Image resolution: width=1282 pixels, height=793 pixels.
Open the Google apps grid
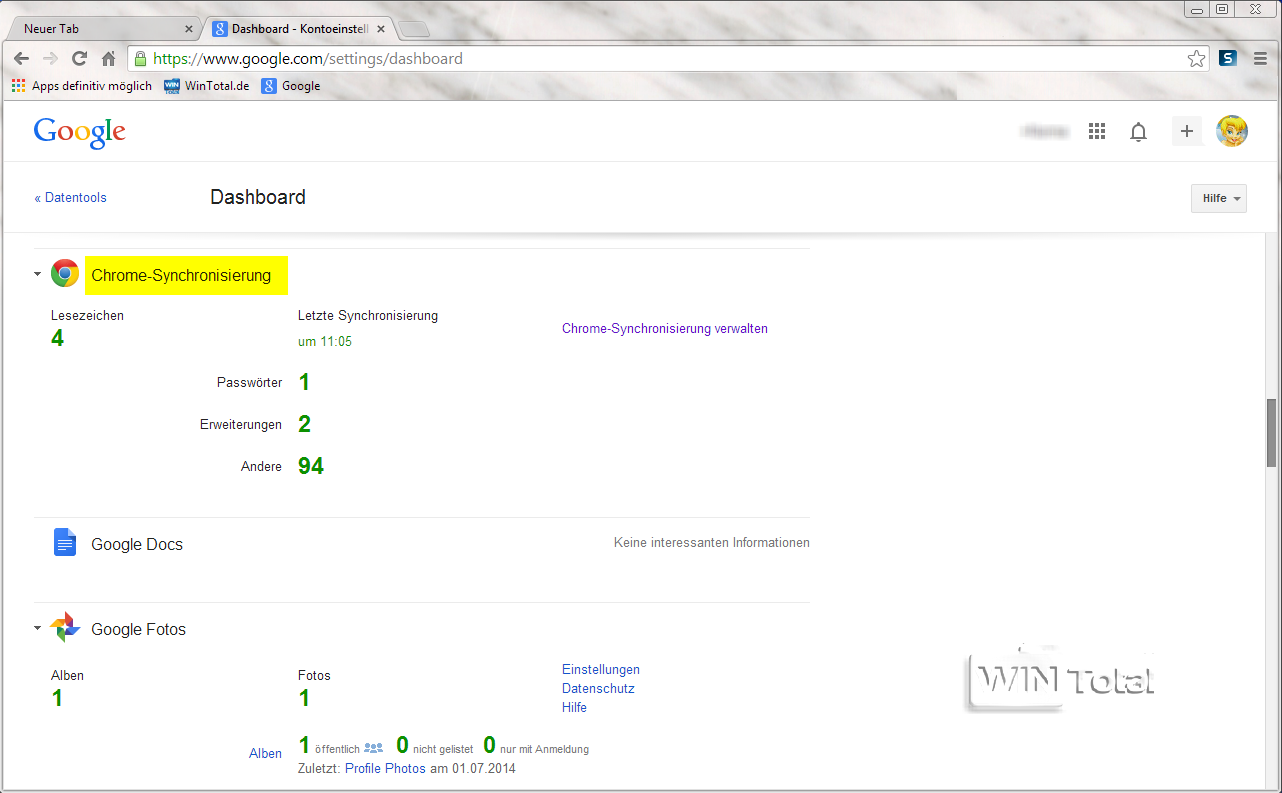click(x=1097, y=132)
